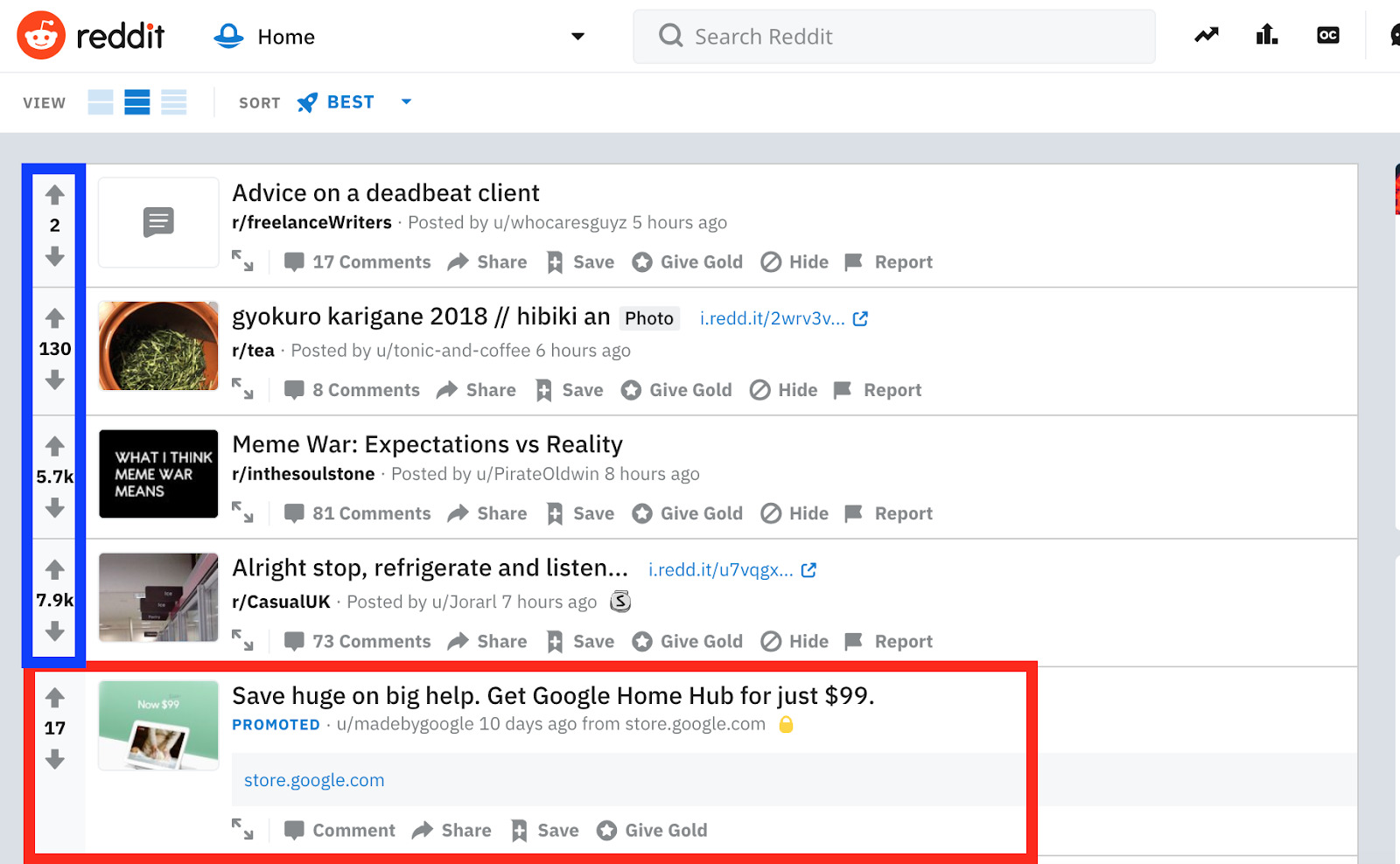
Task: Open the tea leaves post thumbnail
Action: [x=158, y=345]
